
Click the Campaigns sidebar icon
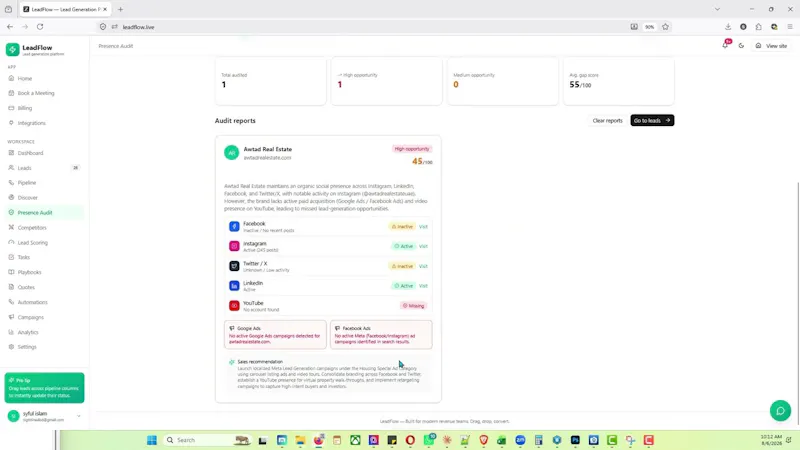point(11,317)
